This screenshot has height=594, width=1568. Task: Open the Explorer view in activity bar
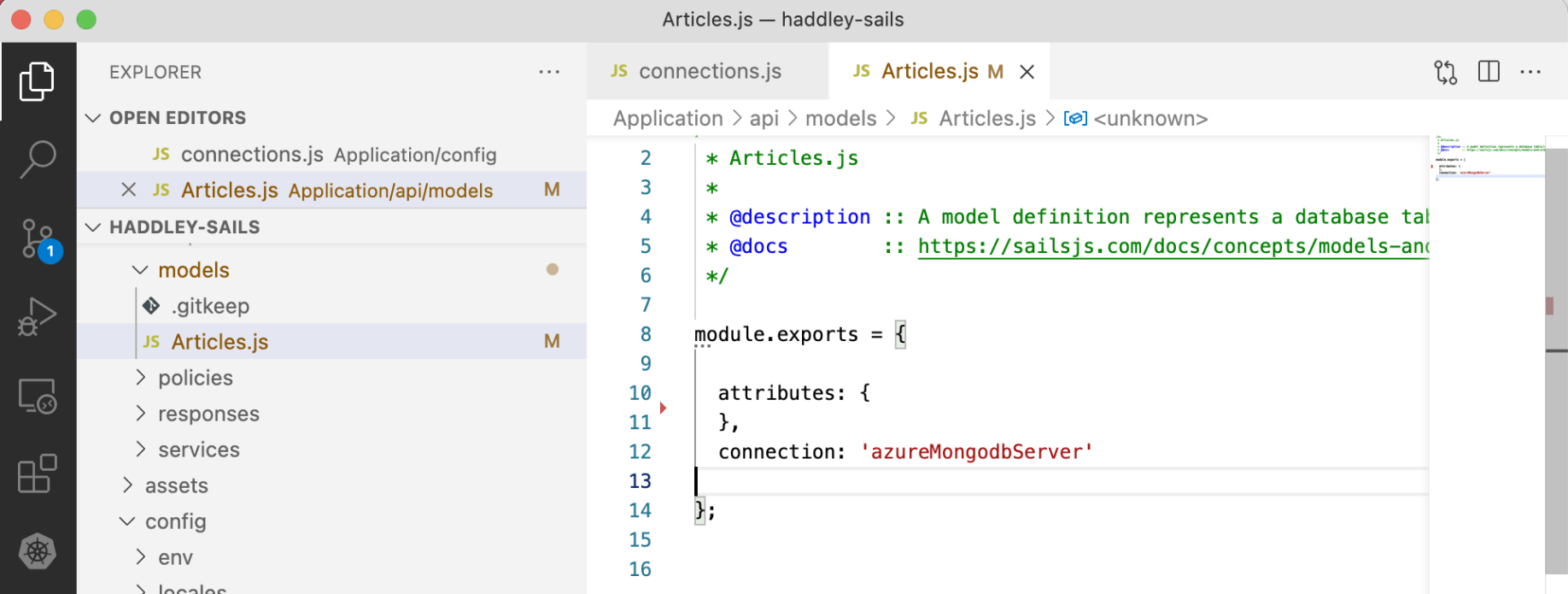[x=37, y=81]
